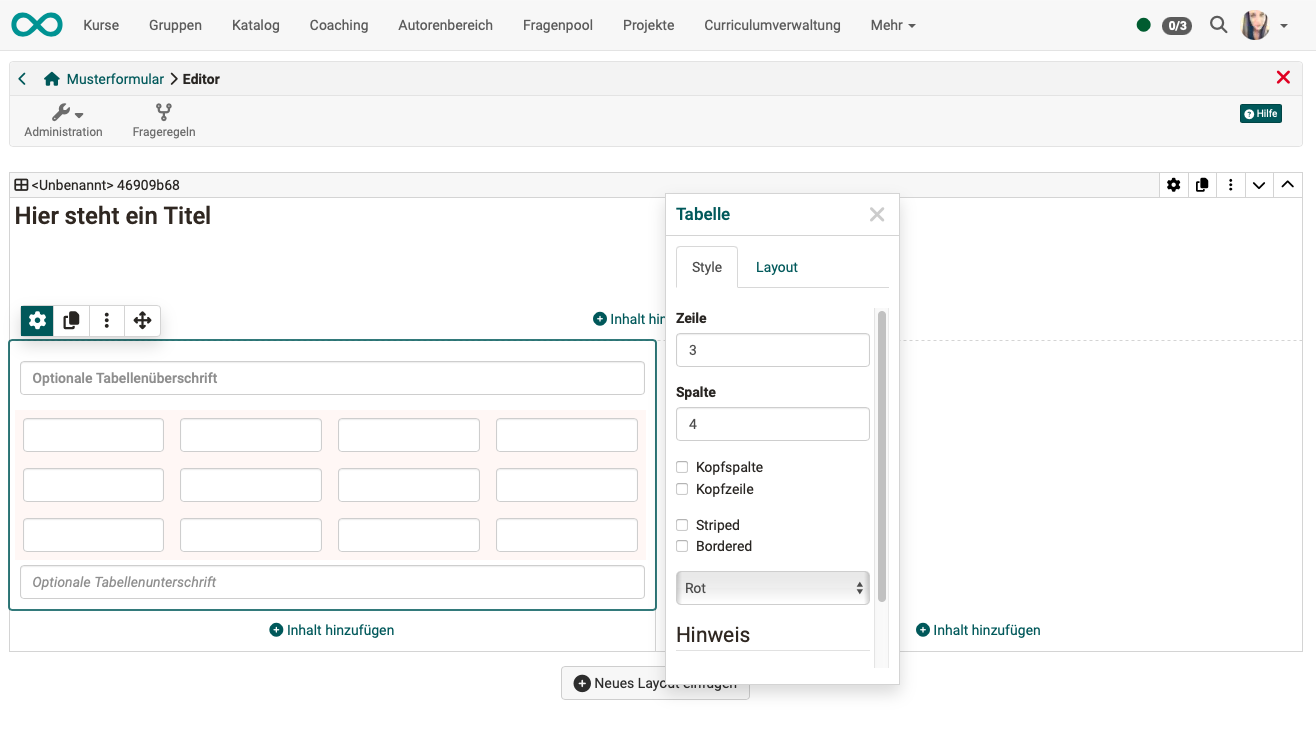This screenshot has height=734, width=1316.
Task: Enable the Striped checkbox
Action: [x=682, y=525]
